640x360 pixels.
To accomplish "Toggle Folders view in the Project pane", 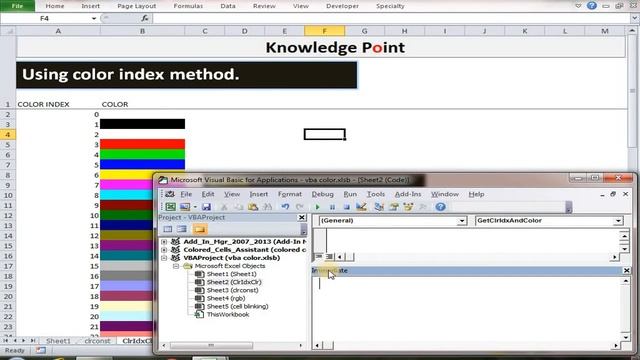I will (x=200, y=229).
